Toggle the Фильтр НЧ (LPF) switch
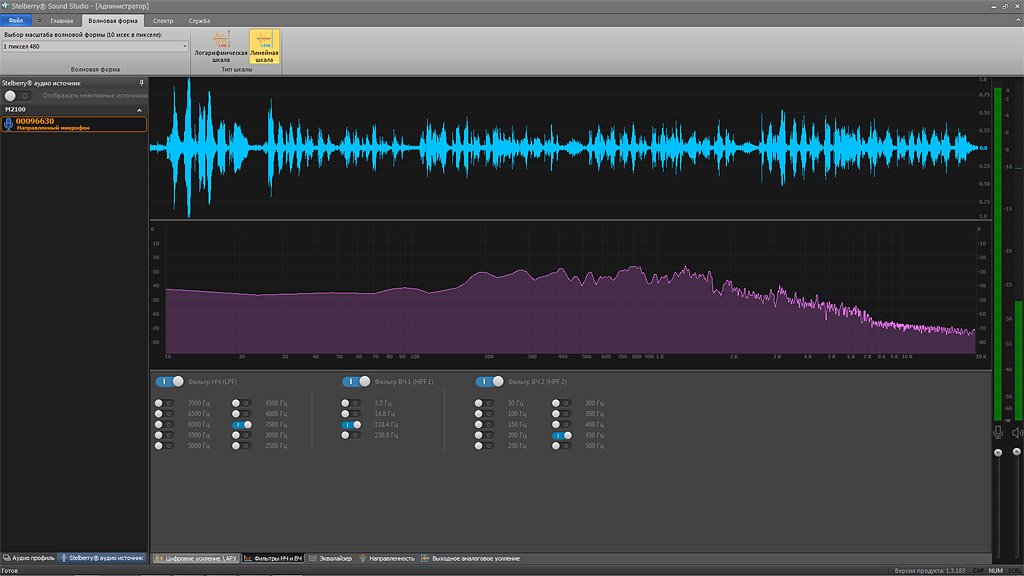Viewport: 1024px width, 576px height. coord(170,381)
